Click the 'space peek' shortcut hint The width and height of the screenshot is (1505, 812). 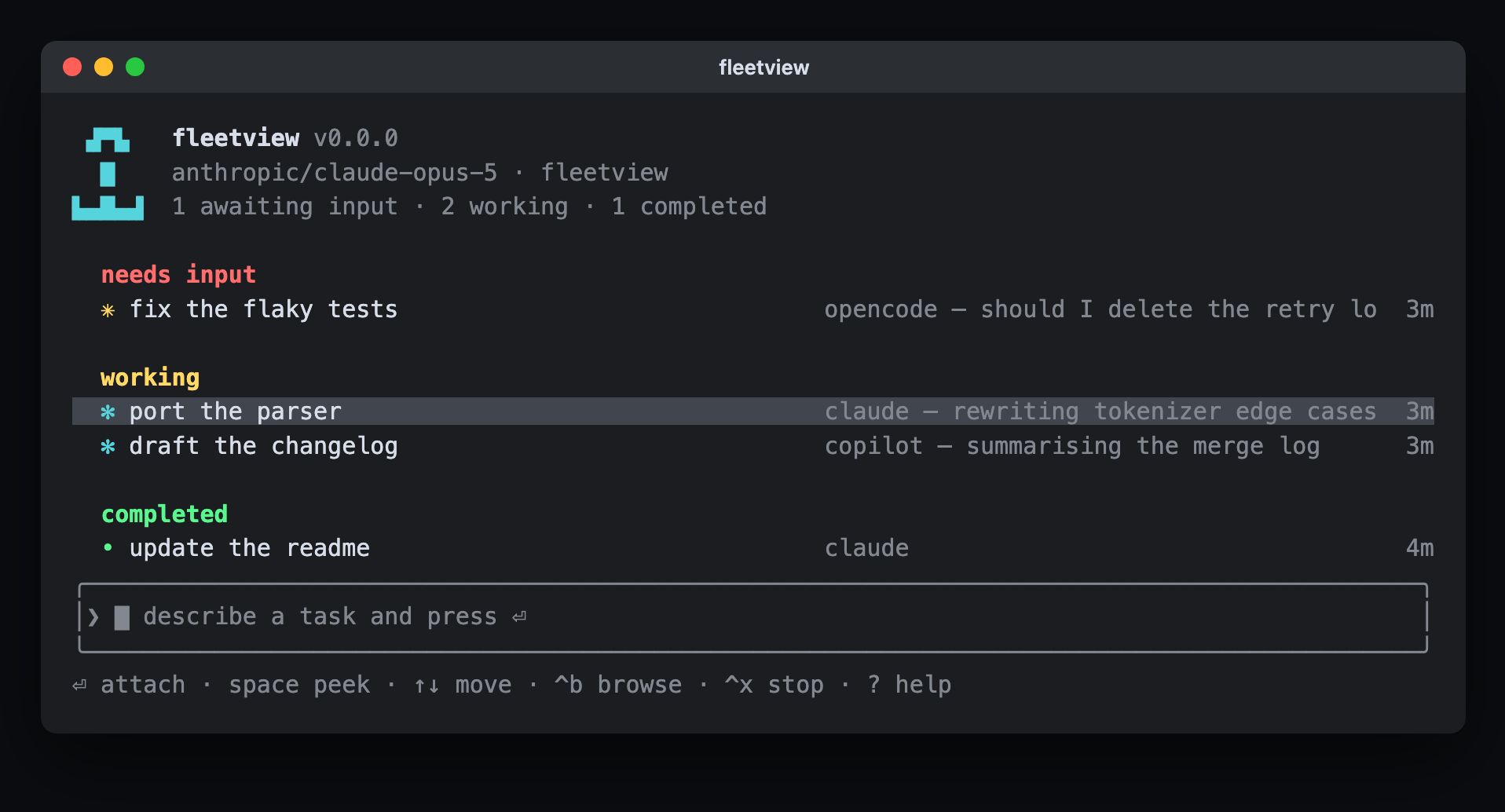tap(299, 685)
